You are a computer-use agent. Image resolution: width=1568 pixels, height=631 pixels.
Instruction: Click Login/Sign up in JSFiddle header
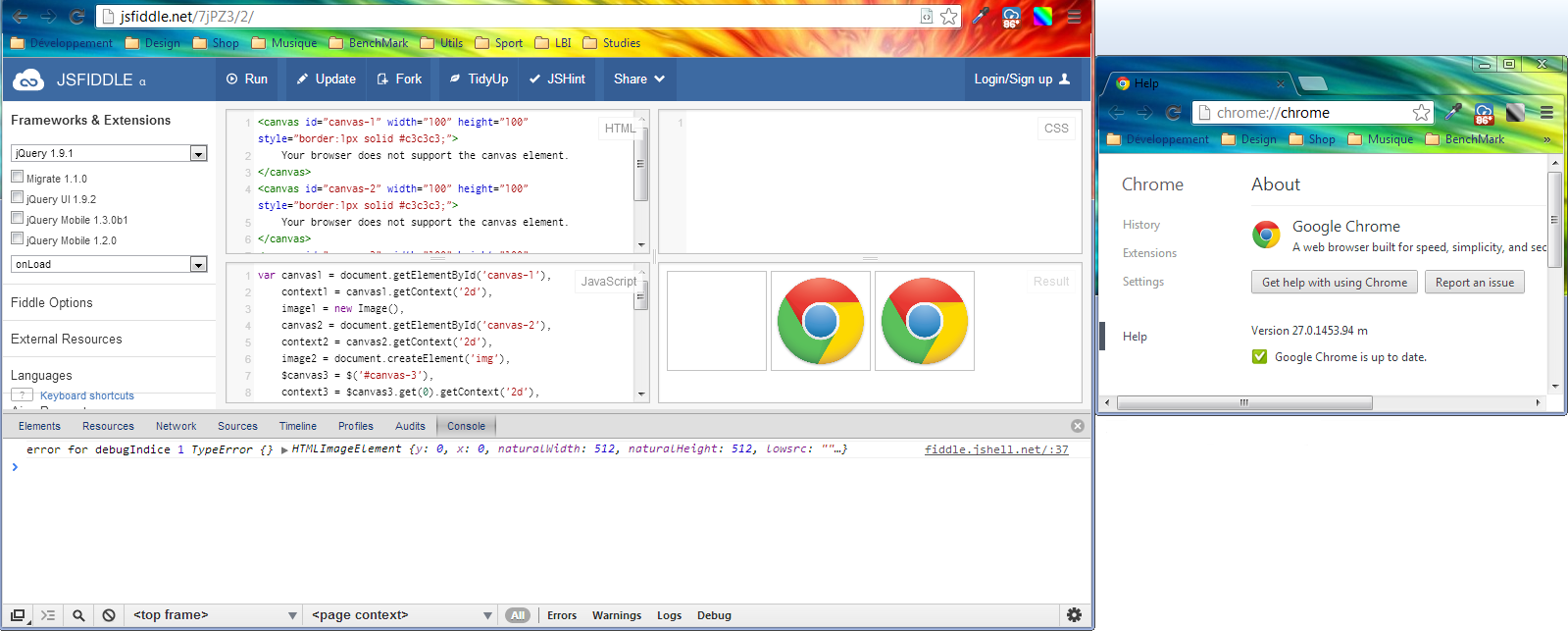1022,79
